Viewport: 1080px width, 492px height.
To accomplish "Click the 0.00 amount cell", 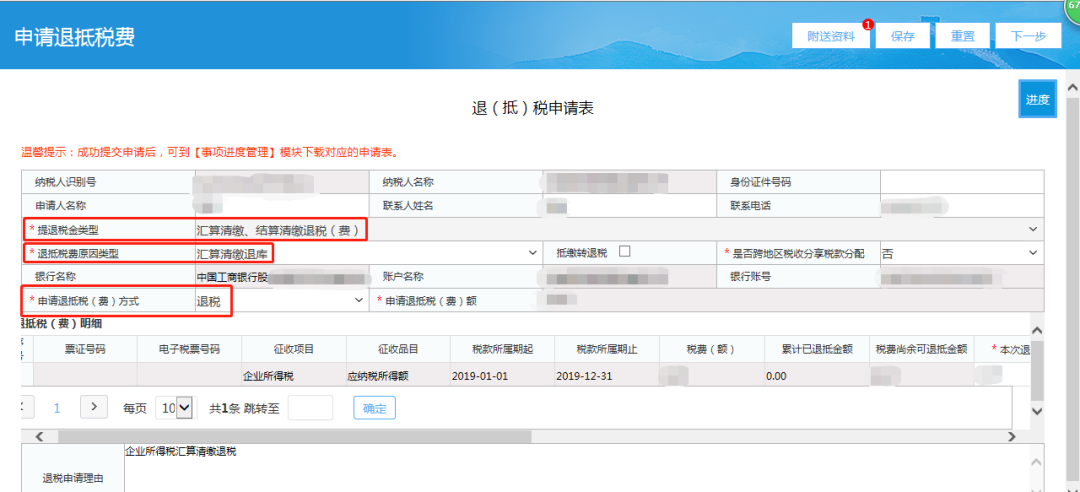I will (816, 376).
